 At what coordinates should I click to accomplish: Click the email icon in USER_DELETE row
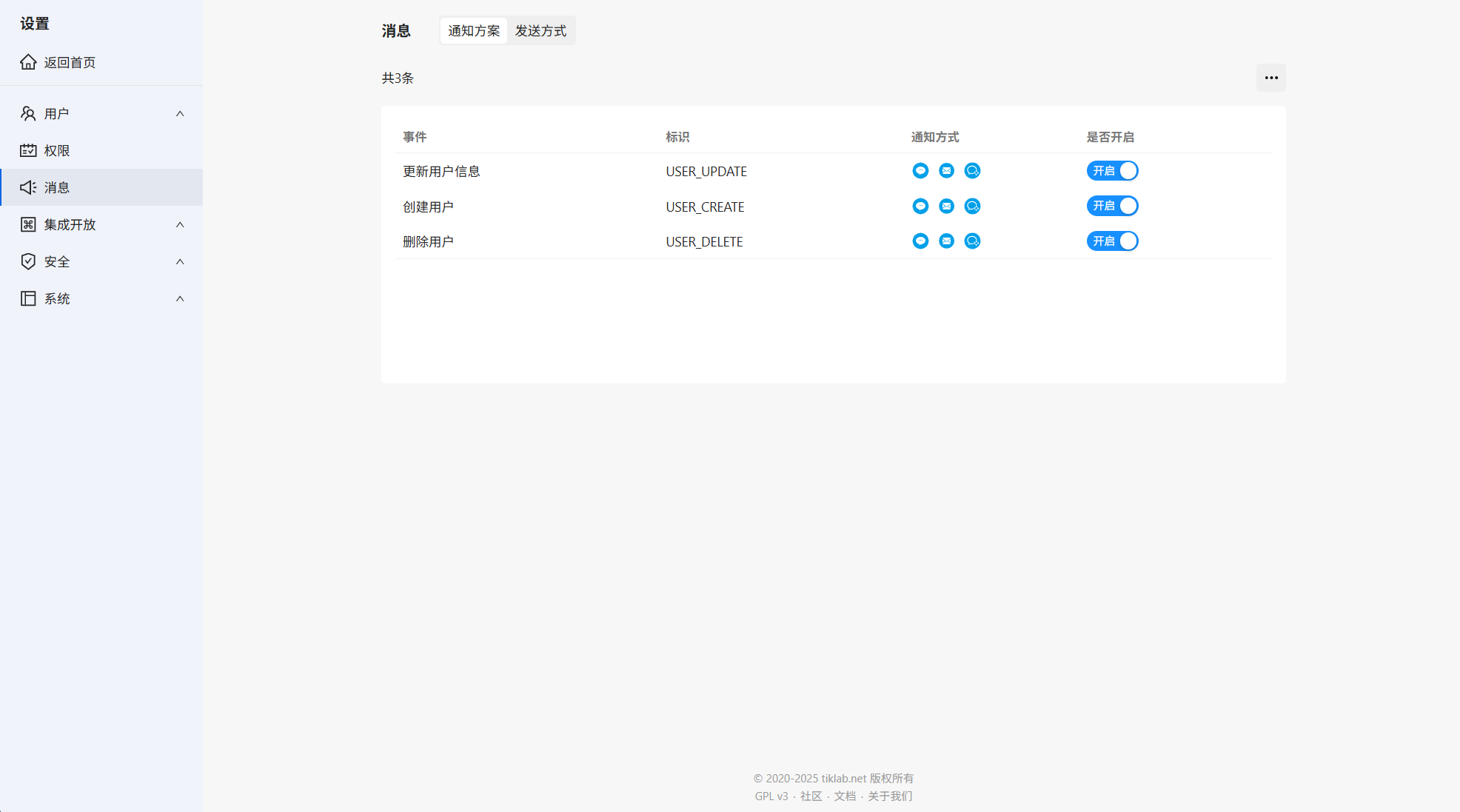click(946, 241)
